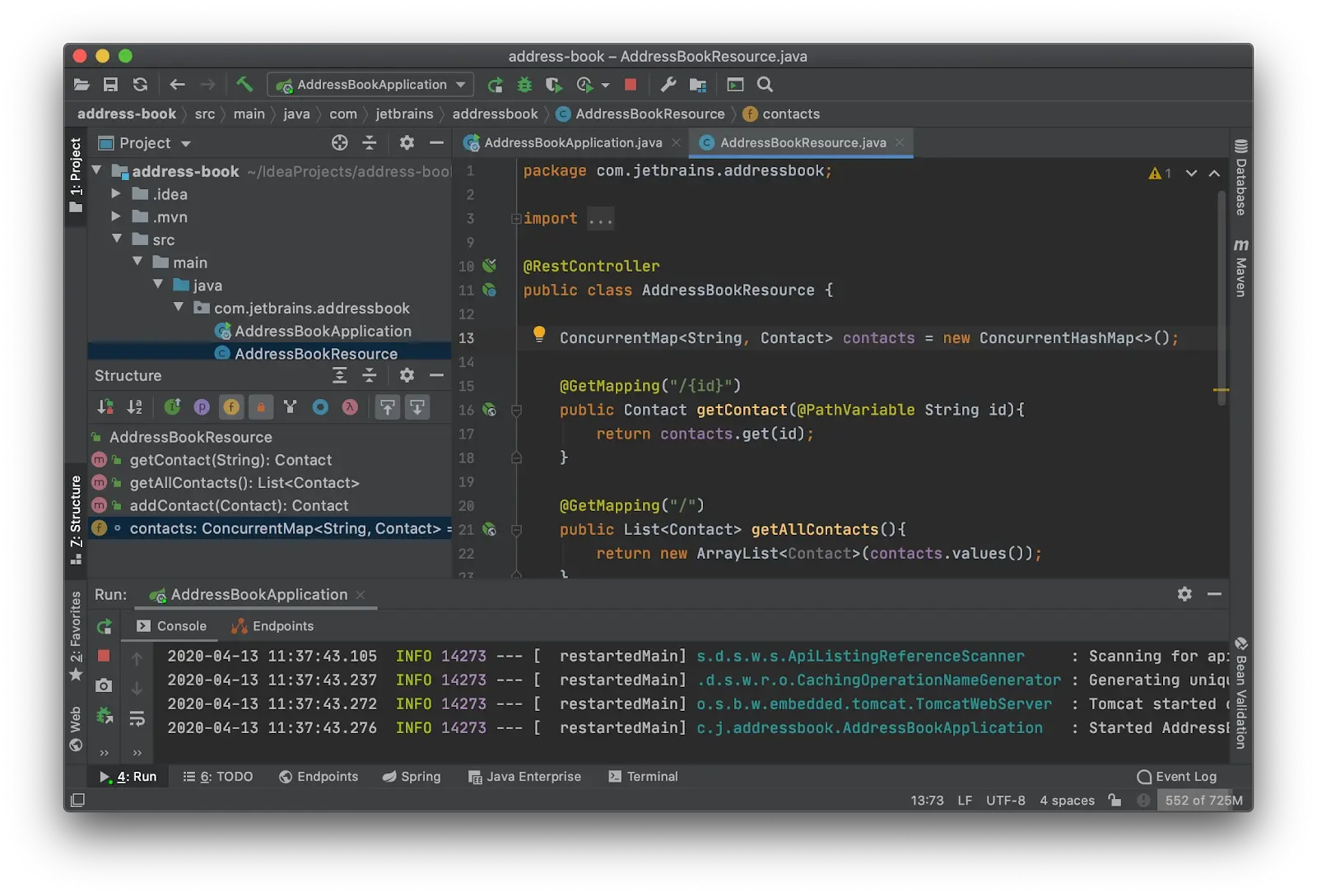This screenshot has height=896, width=1317.
Task: Click the Debug bug icon in toolbar
Action: coord(524,84)
